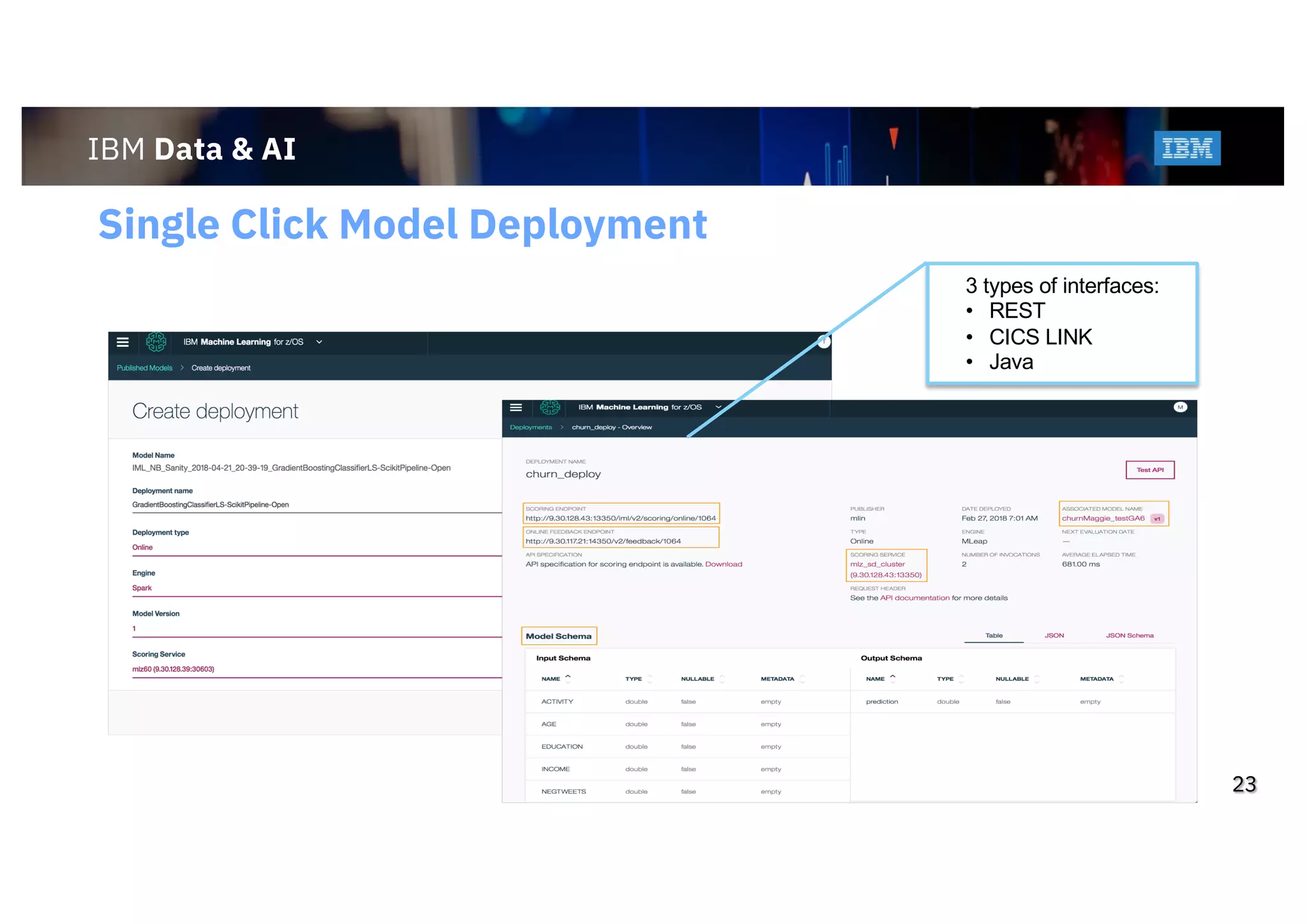Open mlz_sd_cluster scoring service link
The height and width of the screenshot is (924, 1307).
[x=886, y=569]
